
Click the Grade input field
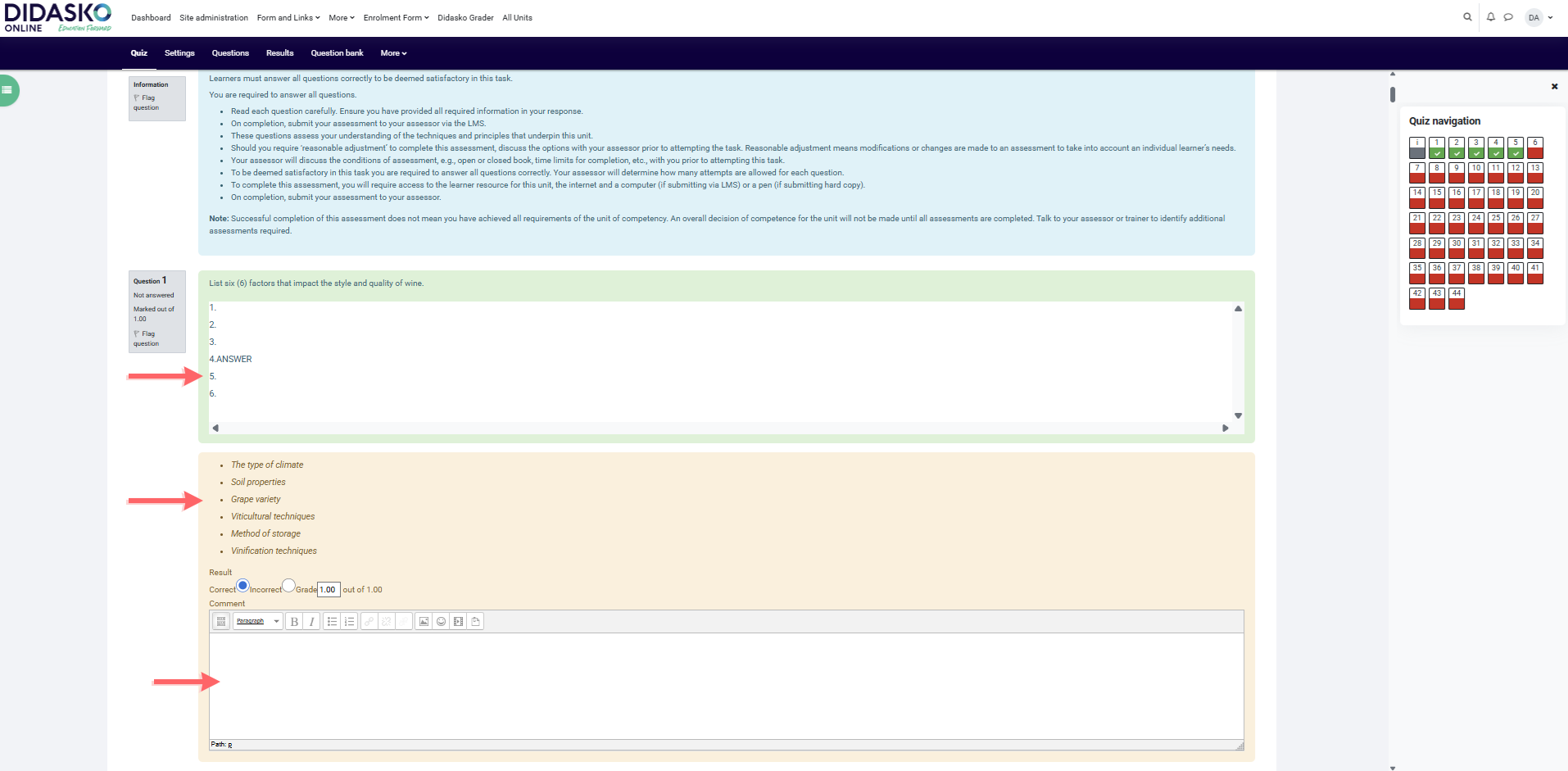click(329, 590)
